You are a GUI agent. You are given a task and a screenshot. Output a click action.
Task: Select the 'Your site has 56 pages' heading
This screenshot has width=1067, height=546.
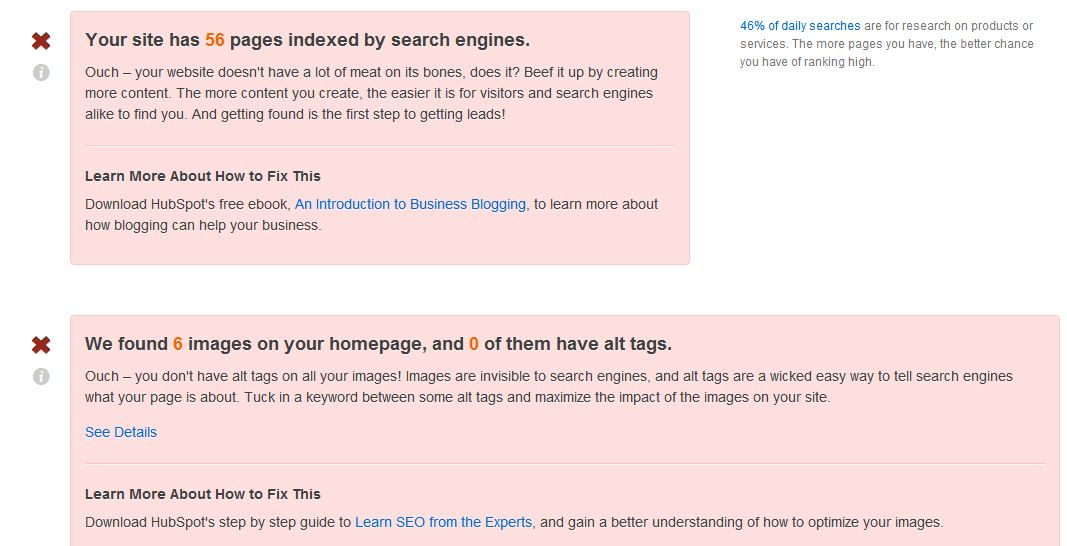click(x=308, y=40)
